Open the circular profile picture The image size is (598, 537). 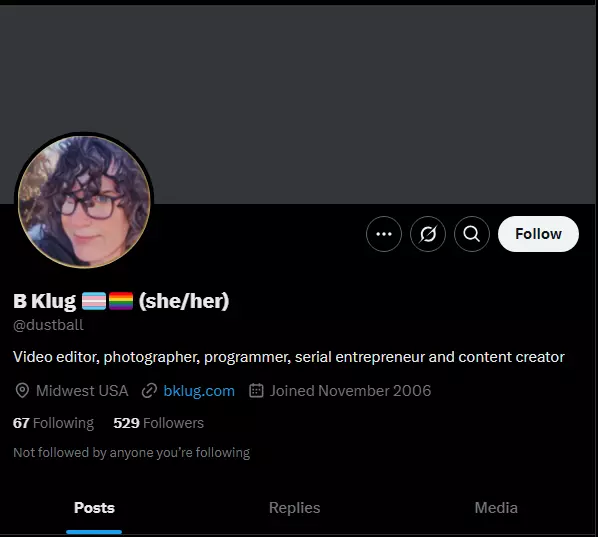pos(84,202)
